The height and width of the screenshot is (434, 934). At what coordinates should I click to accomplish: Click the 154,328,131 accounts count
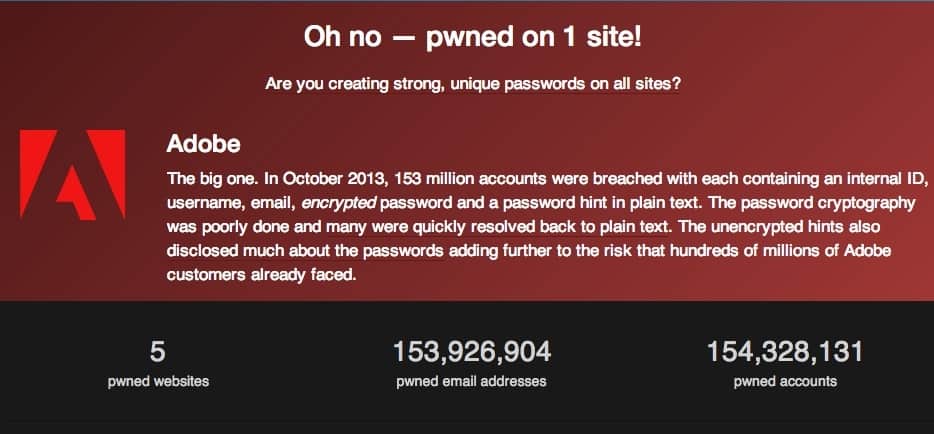point(785,352)
